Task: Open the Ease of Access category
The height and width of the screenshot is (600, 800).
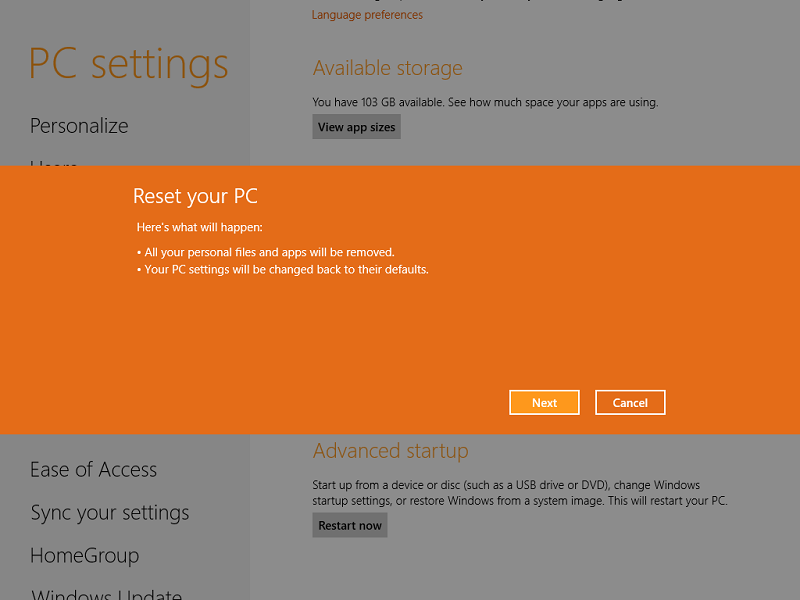Action: click(93, 470)
